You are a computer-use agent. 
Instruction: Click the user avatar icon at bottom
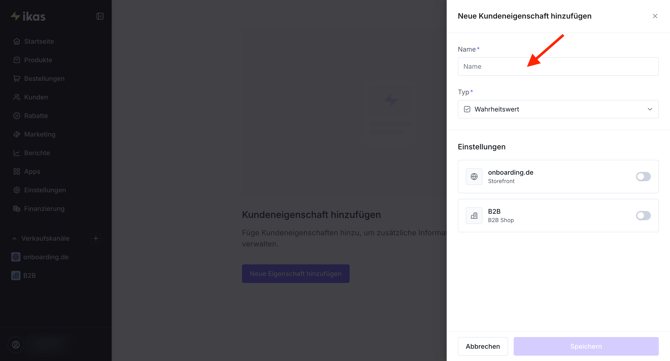click(16, 345)
